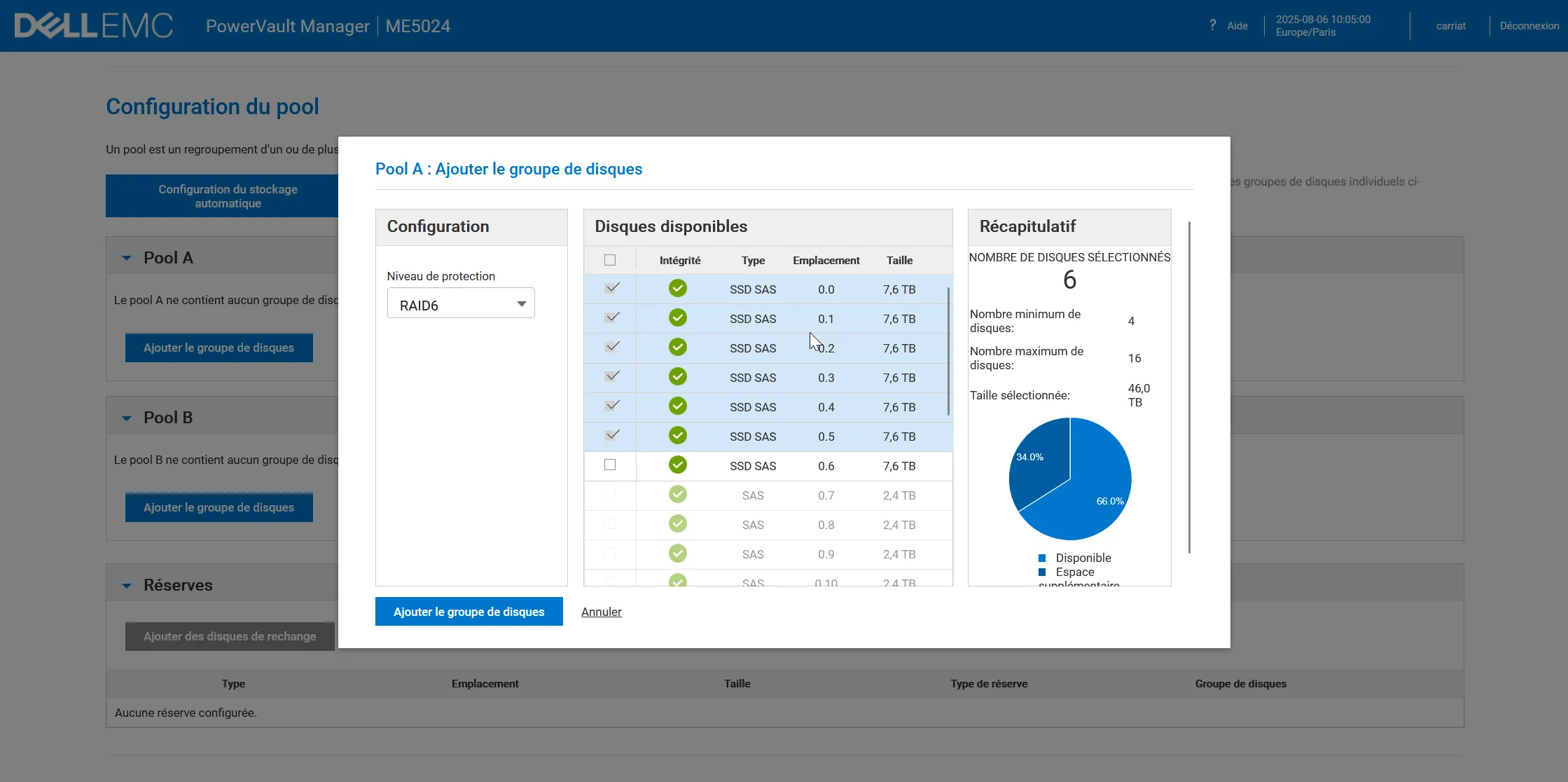Click the green health icon of disk 0.6
Image resolution: width=1568 pixels, height=782 pixels.
[x=677, y=465]
